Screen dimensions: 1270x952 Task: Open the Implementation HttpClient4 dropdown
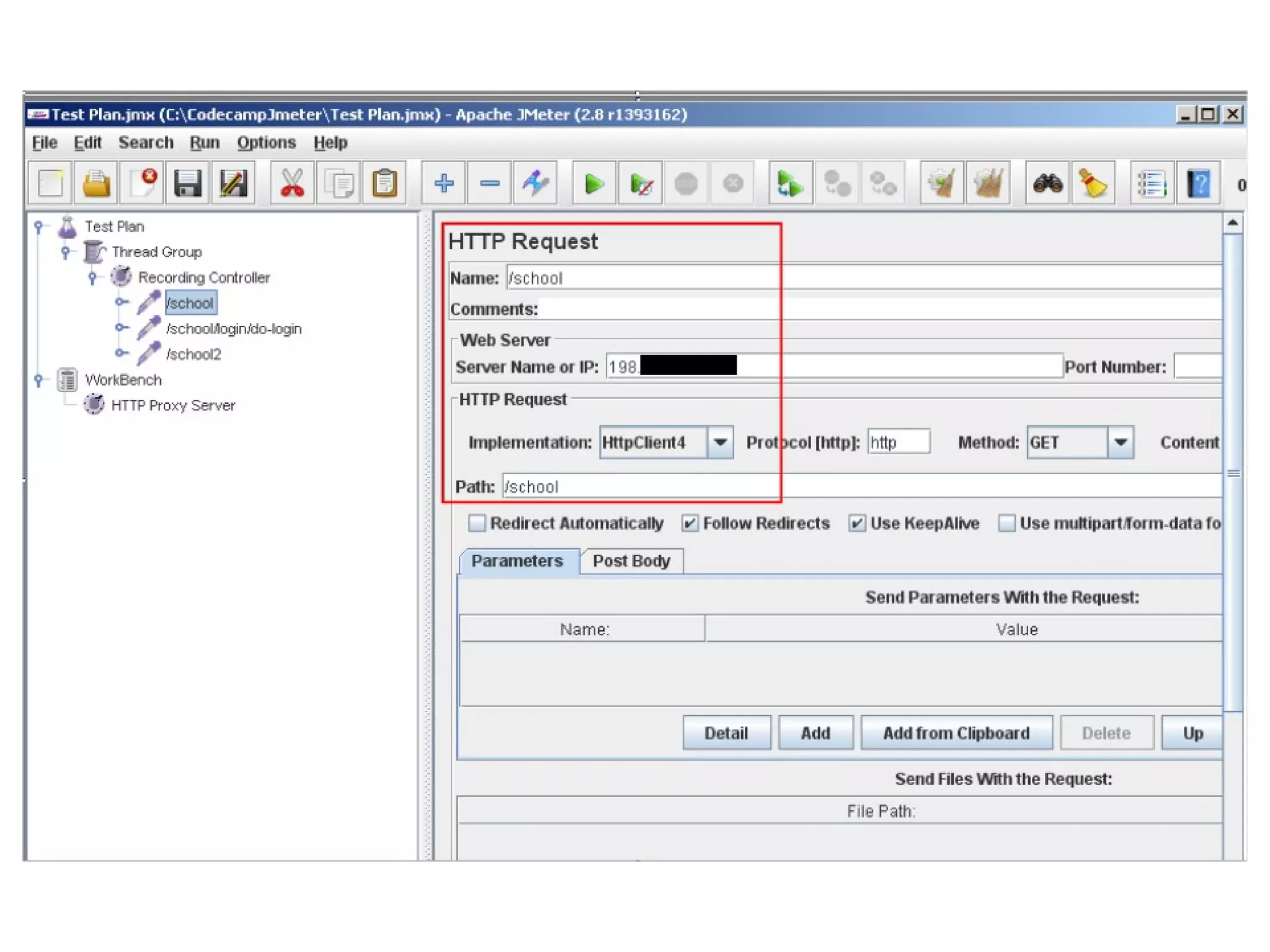(720, 443)
